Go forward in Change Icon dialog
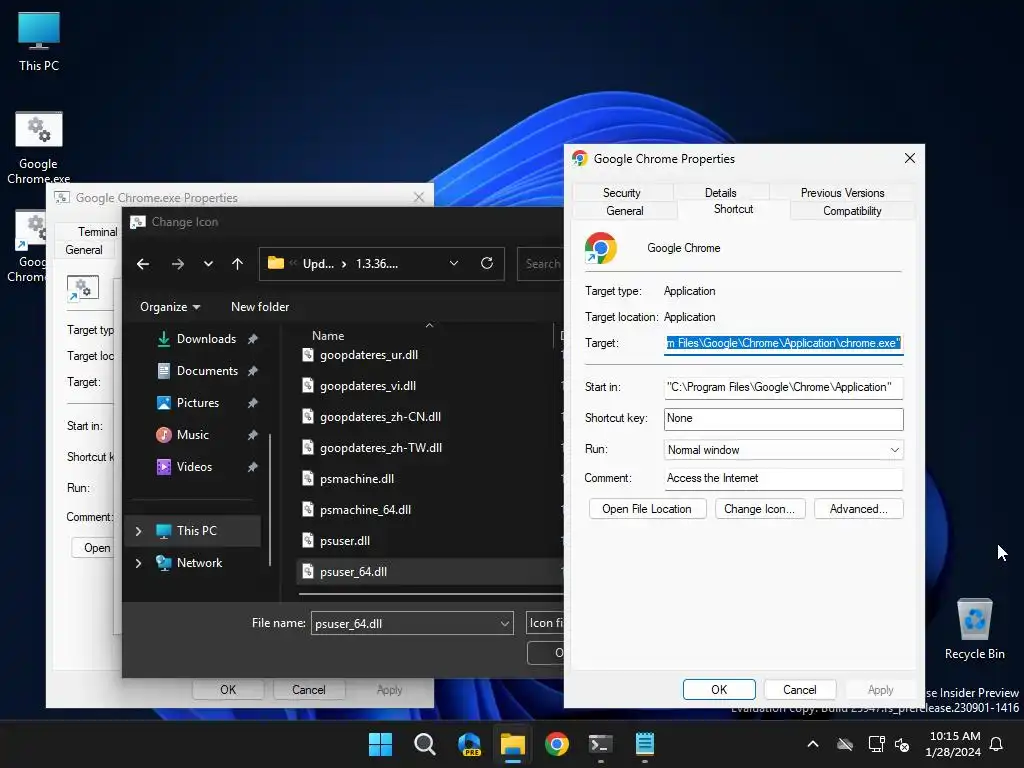1024x768 pixels. (178, 264)
